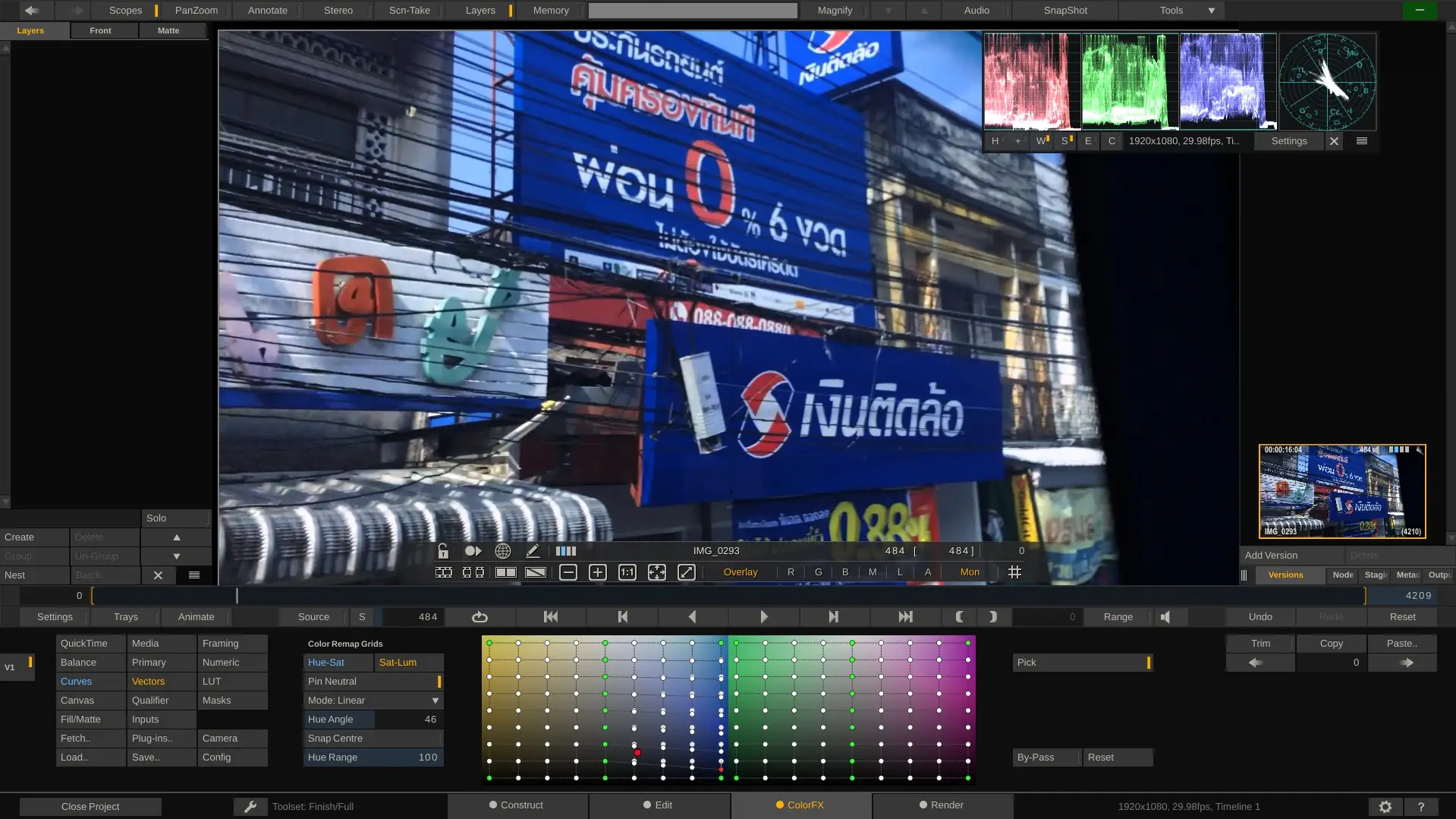Show the grid overlay icon

click(1014, 572)
